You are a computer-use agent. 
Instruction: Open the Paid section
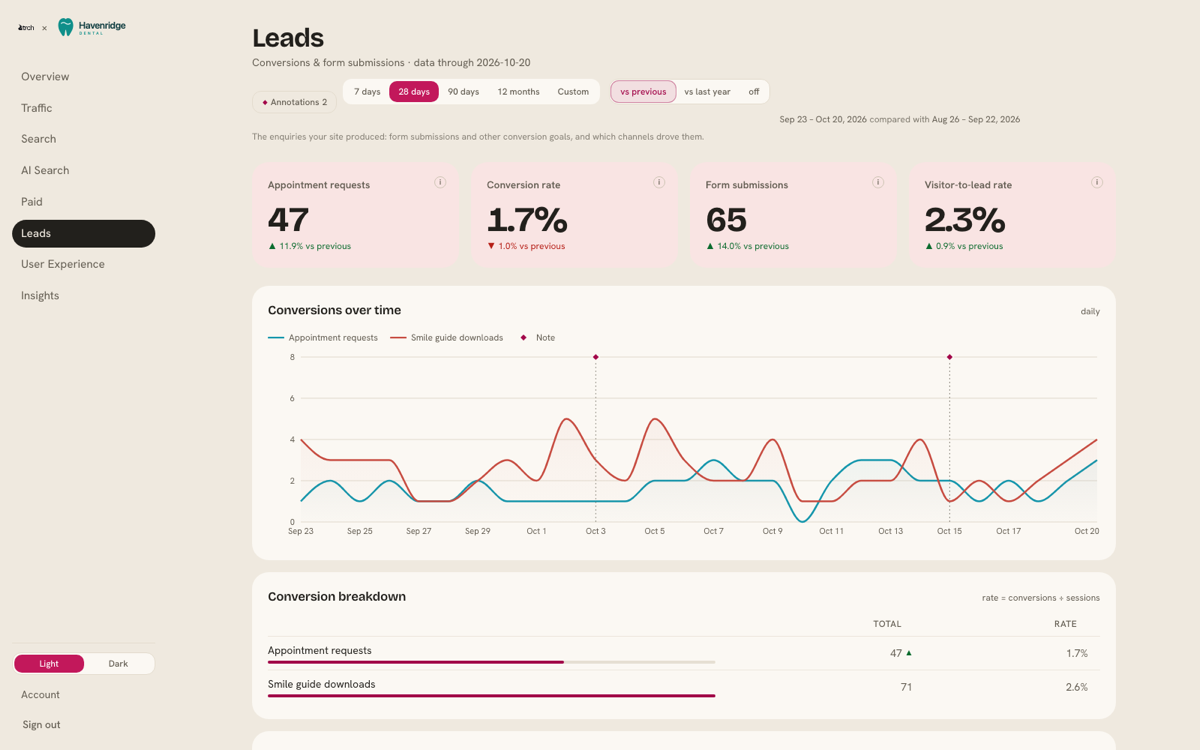click(x=83, y=202)
